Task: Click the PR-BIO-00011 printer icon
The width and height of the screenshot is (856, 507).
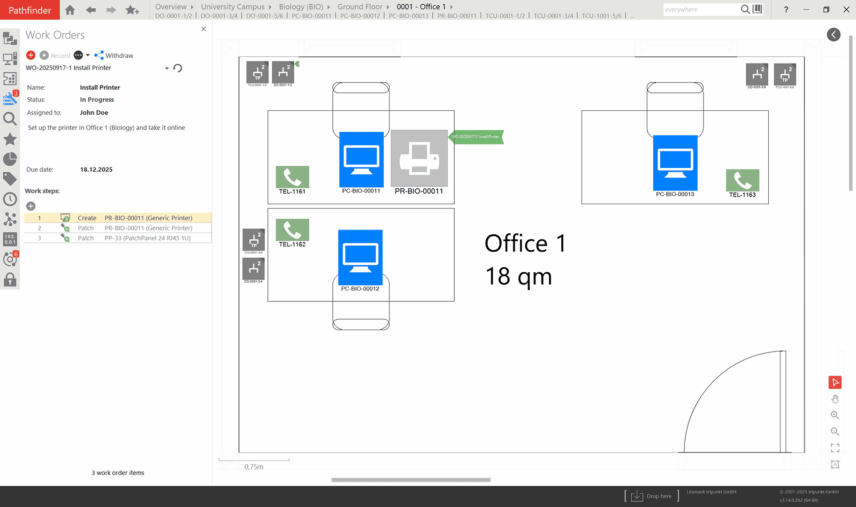Action: coord(419,157)
